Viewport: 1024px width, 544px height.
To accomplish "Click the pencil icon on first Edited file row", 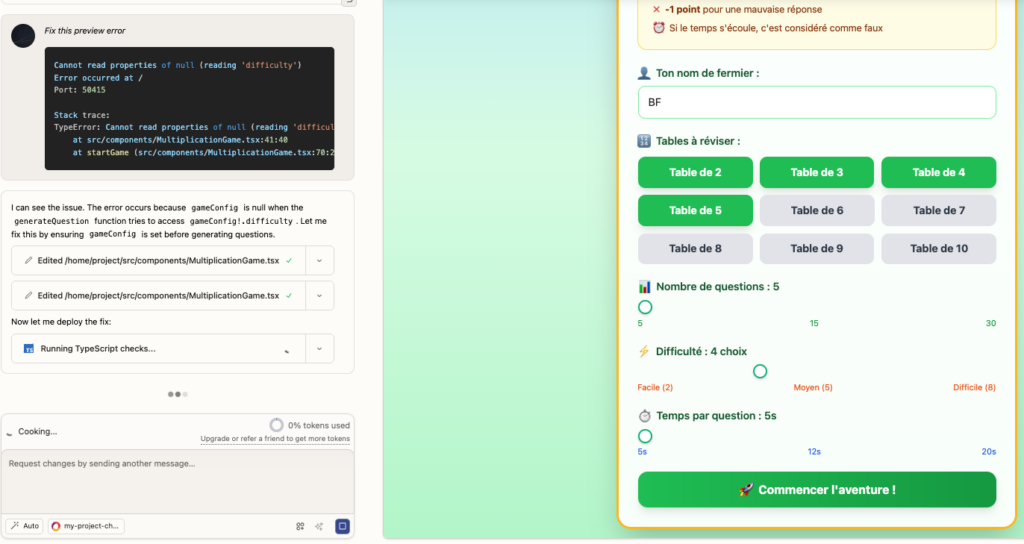I will [x=29, y=260].
